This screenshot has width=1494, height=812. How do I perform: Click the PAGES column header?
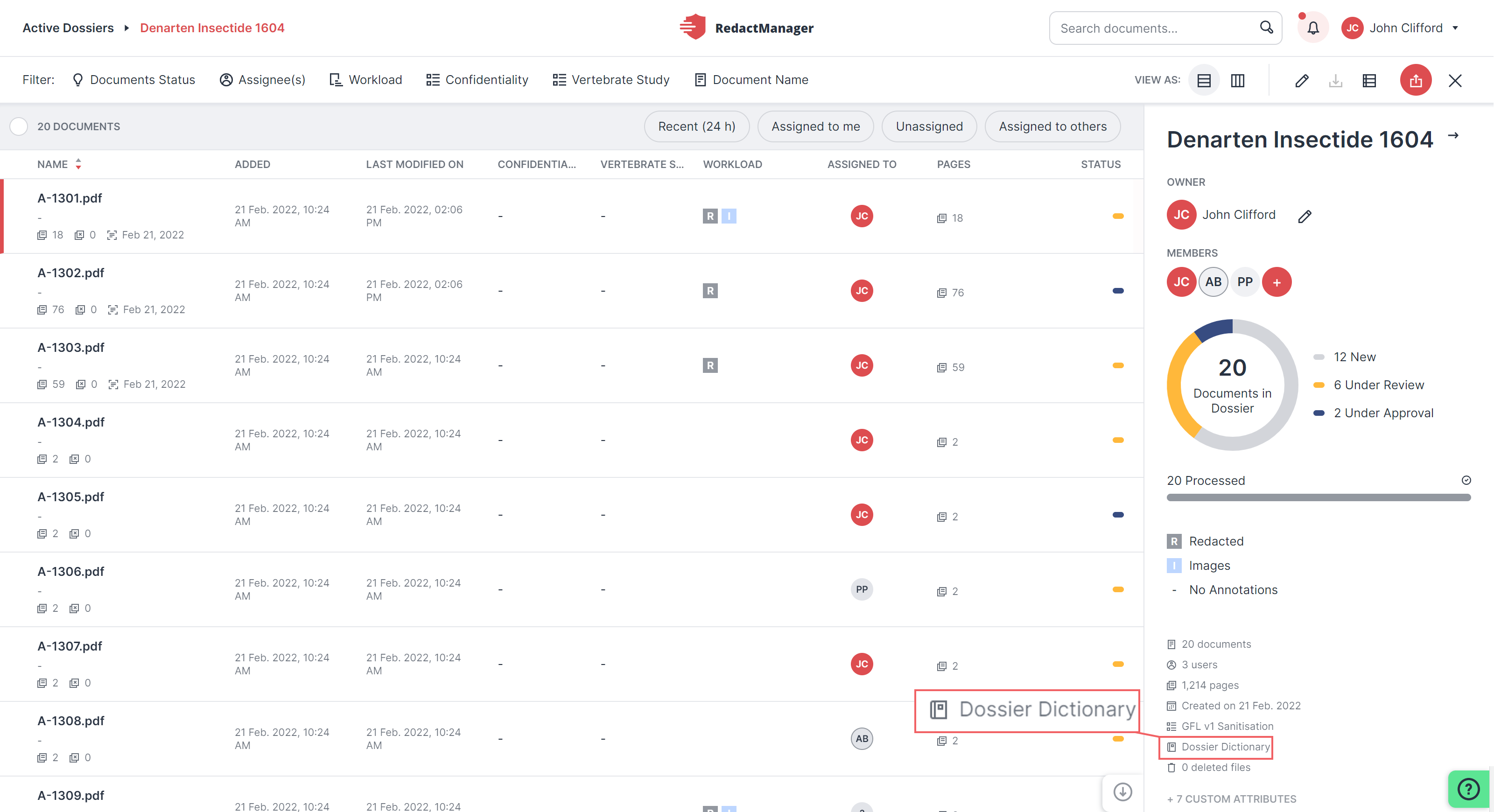953,164
